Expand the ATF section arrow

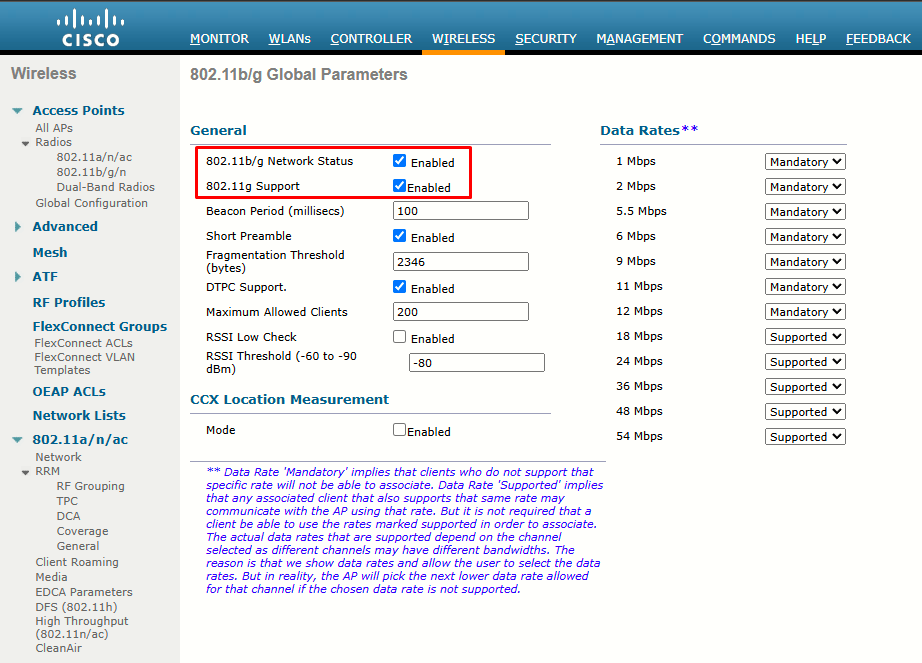coord(18,277)
